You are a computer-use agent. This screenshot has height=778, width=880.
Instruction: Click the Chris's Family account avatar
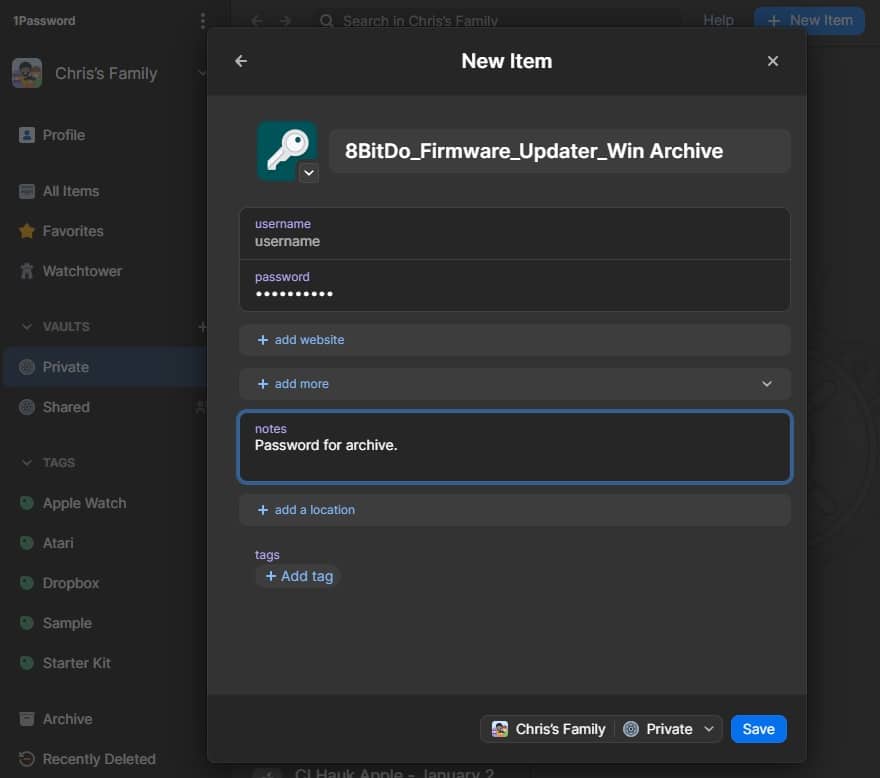(27, 73)
